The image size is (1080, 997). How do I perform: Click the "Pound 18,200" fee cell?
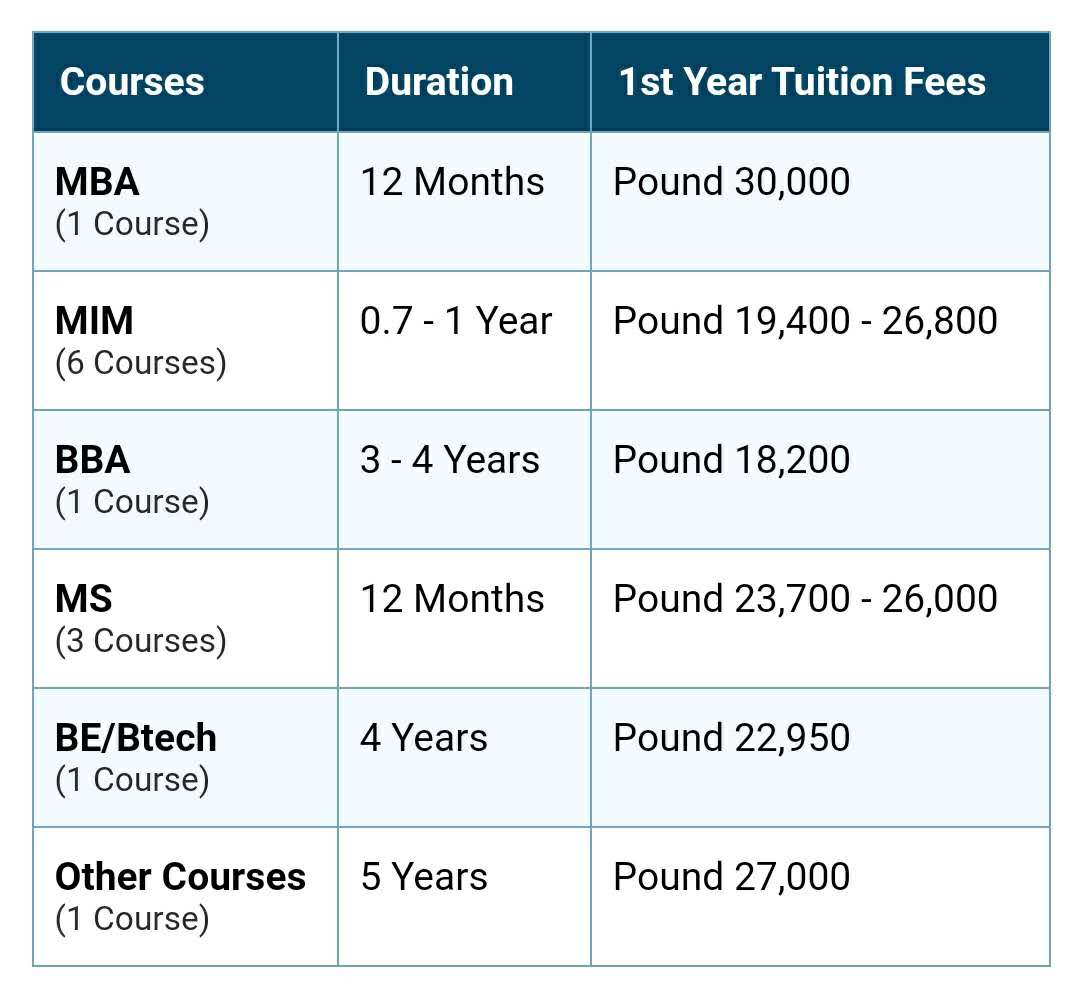pyautogui.click(x=731, y=460)
